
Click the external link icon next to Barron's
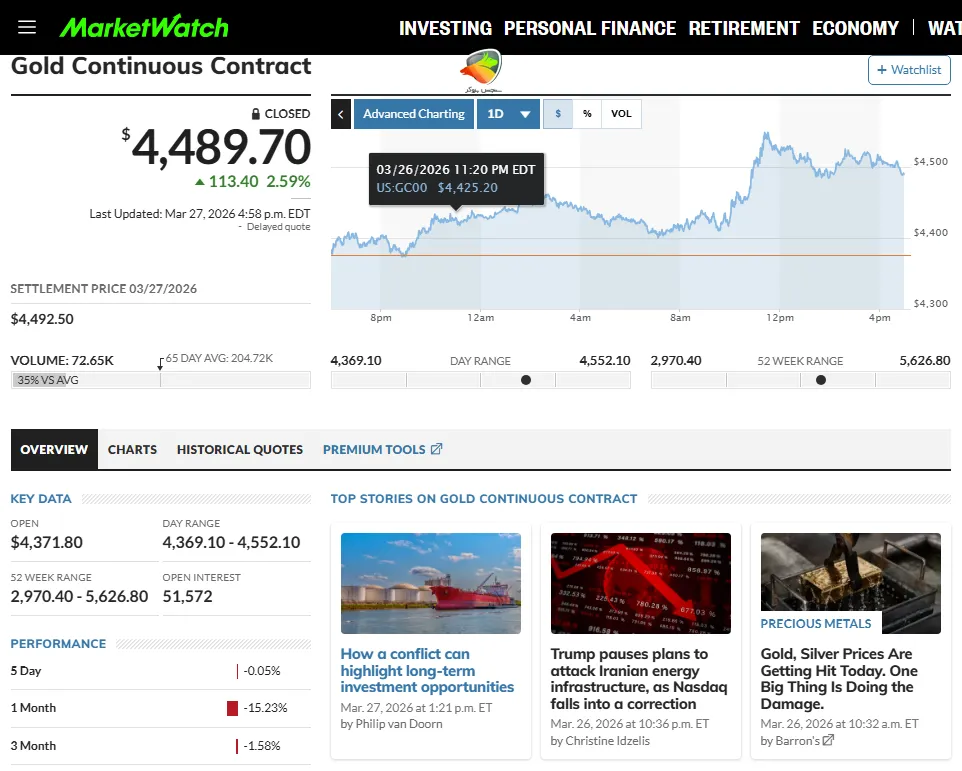pyautogui.click(x=828, y=740)
